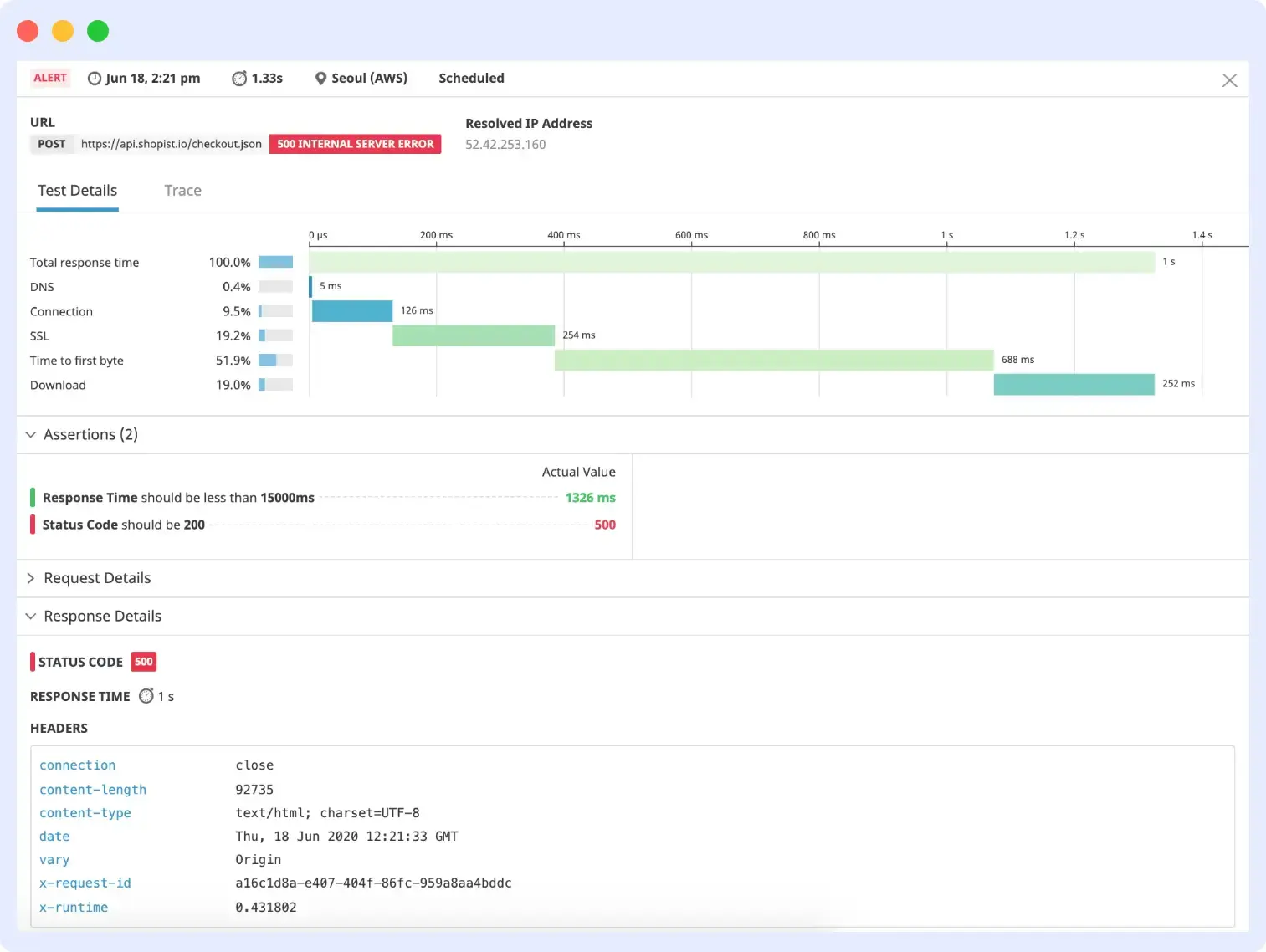Click the Time to first byte 51.9% value

(233, 361)
